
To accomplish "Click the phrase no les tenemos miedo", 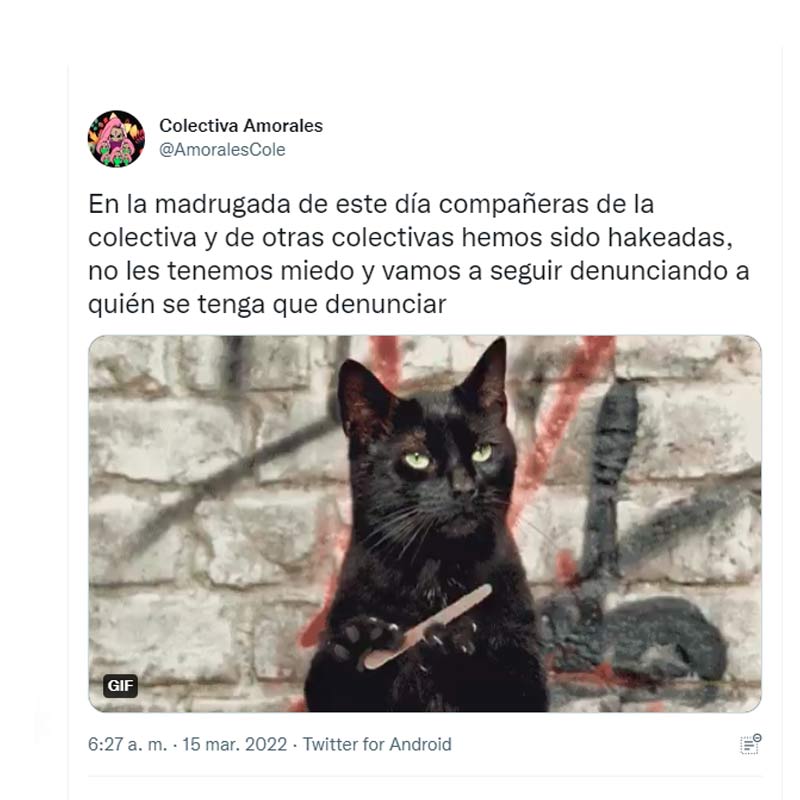I will pos(221,271).
